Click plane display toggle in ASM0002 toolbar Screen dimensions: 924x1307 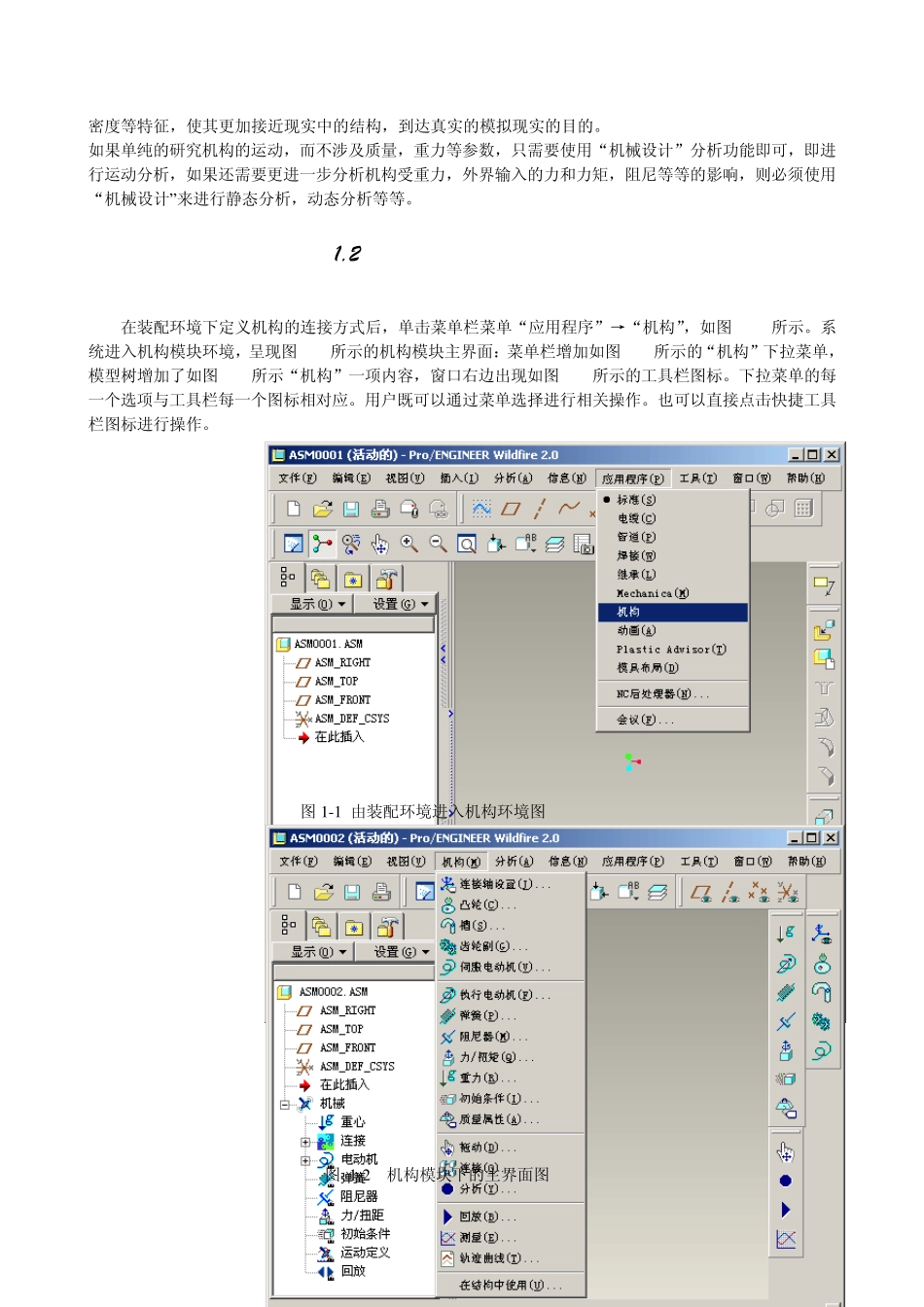tap(700, 892)
